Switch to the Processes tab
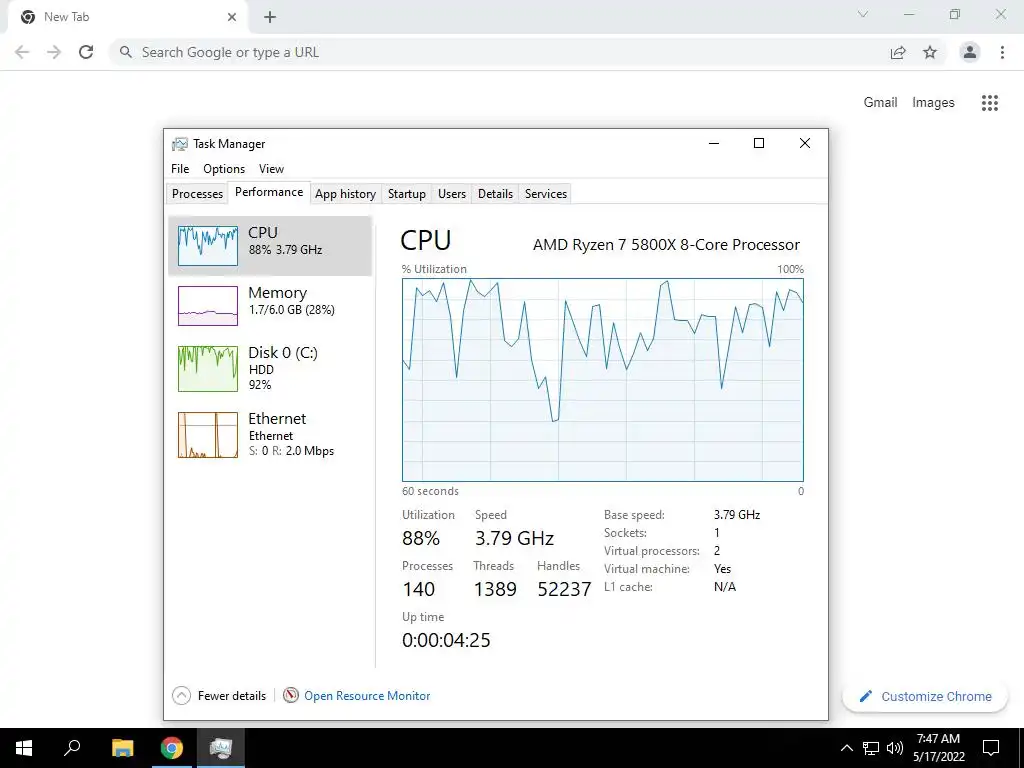The image size is (1024, 768). click(x=197, y=194)
